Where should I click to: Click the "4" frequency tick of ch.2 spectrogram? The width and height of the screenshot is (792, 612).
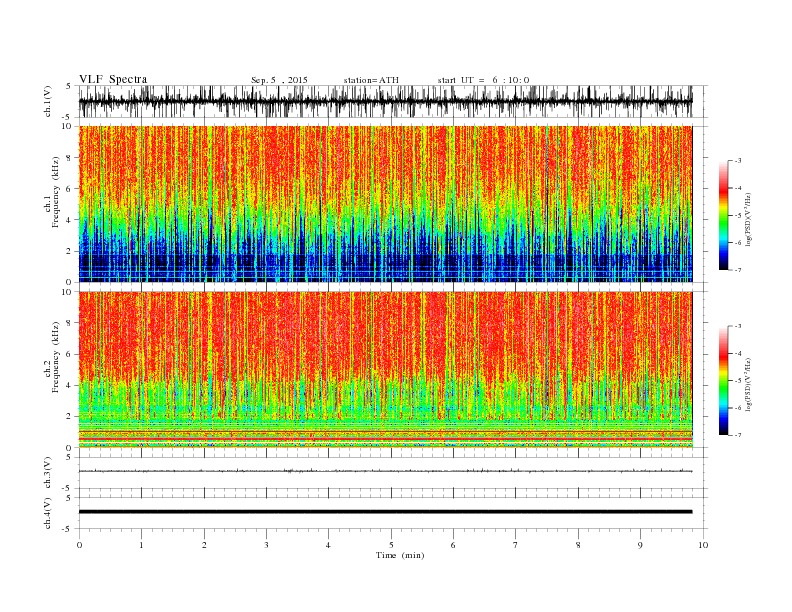tap(70, 385)
